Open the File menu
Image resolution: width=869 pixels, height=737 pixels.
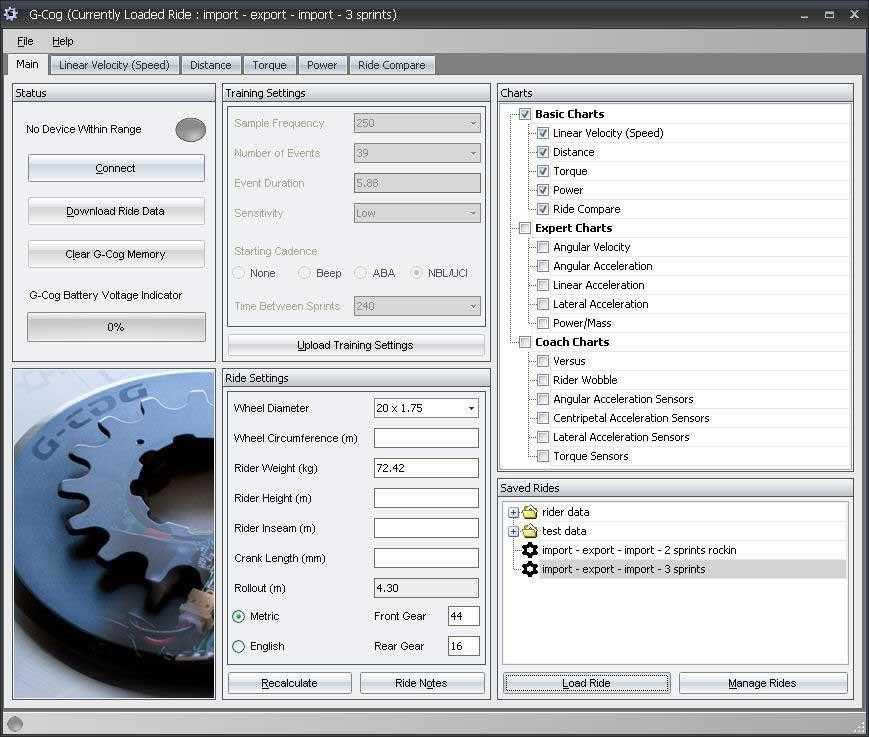25,41
